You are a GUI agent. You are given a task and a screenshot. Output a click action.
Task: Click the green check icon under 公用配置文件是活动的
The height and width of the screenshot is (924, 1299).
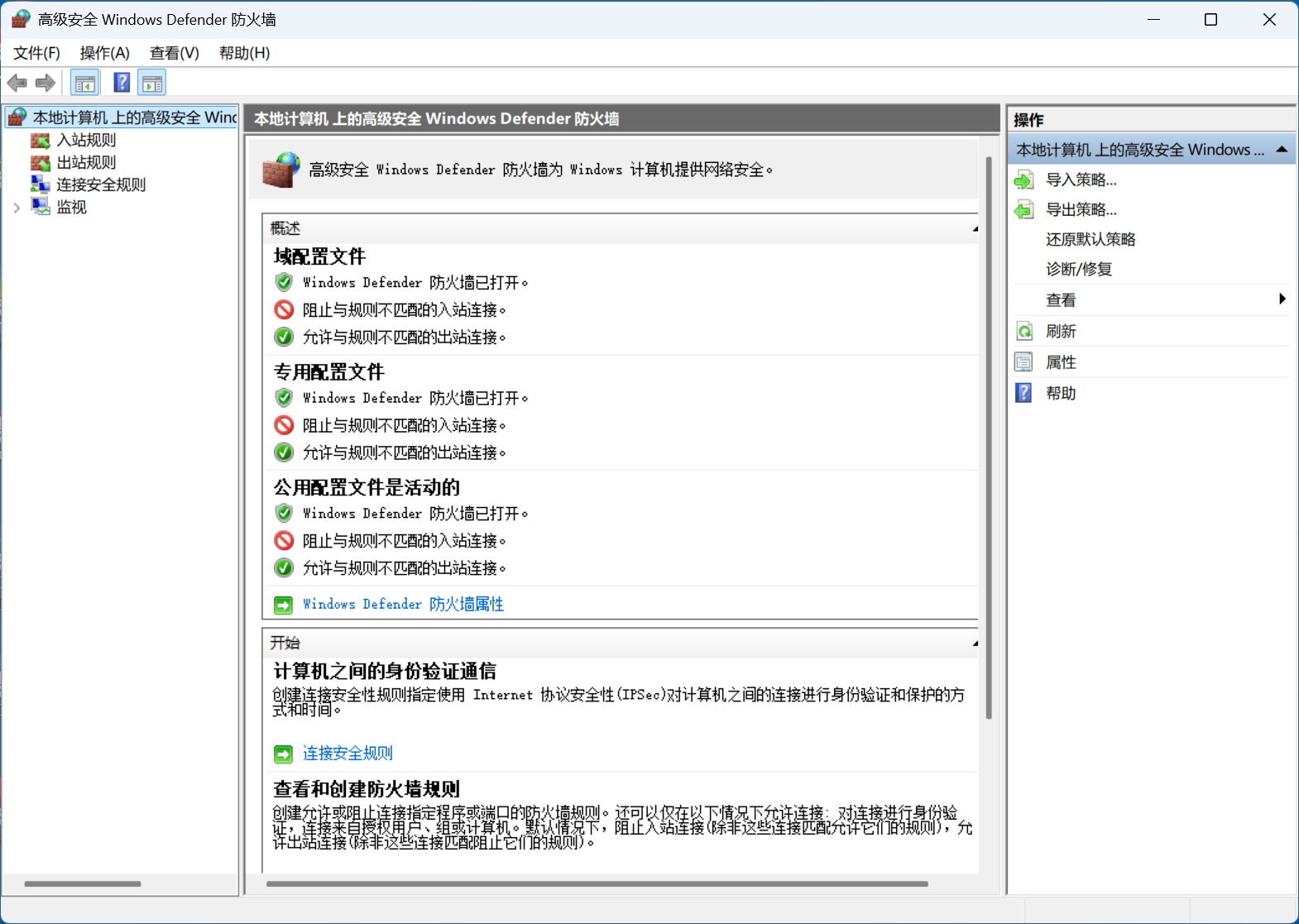pyautogui.click(x=284, y=568)
